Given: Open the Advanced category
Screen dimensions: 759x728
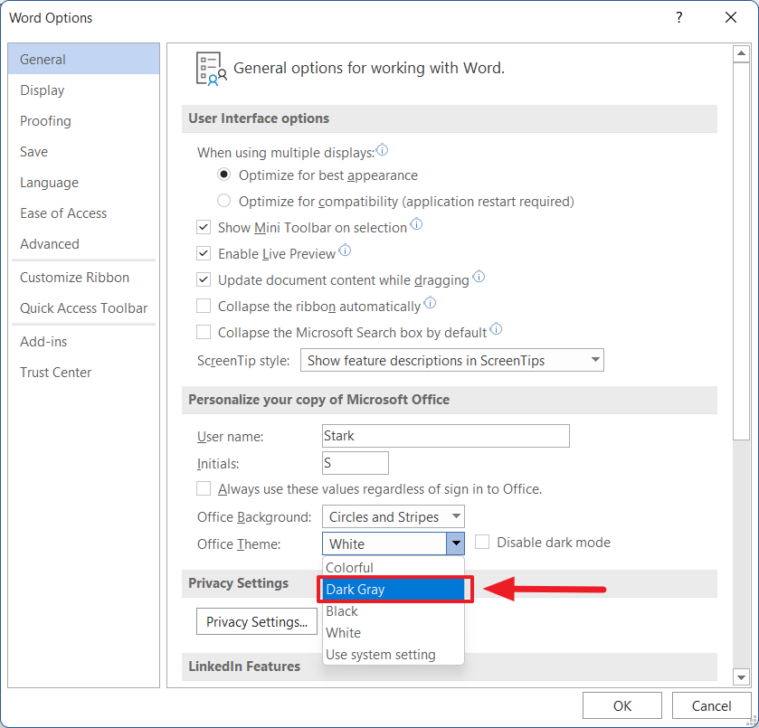Looking at the screenshot, I should [84, 244].
